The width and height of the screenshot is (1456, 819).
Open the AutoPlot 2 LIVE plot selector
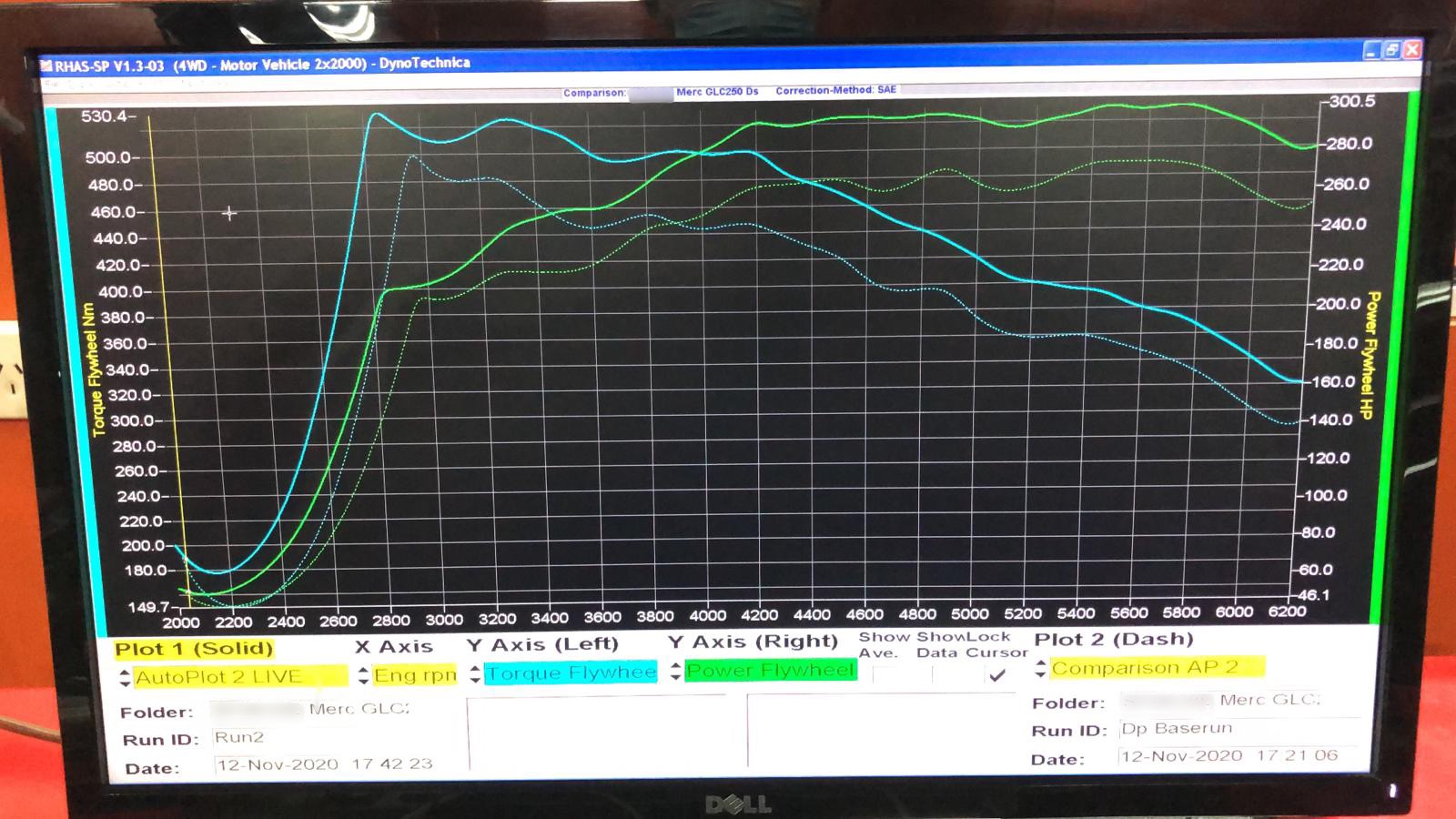click(x=240, y=677)
